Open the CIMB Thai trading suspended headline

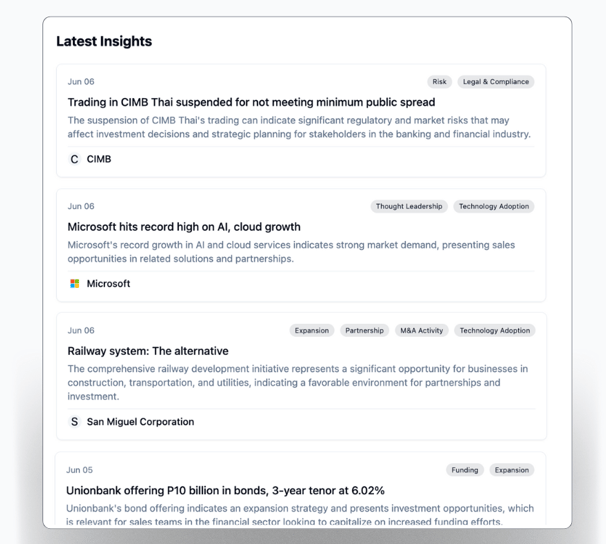(251, 102)
